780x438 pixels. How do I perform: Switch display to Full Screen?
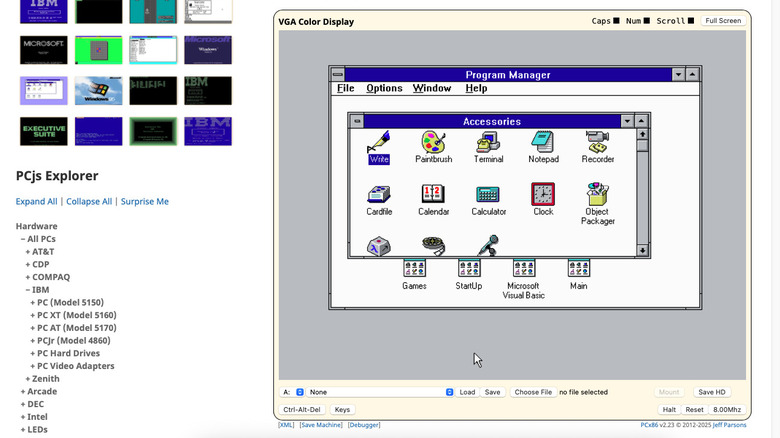pyautogui.click(x=723, y=20)
